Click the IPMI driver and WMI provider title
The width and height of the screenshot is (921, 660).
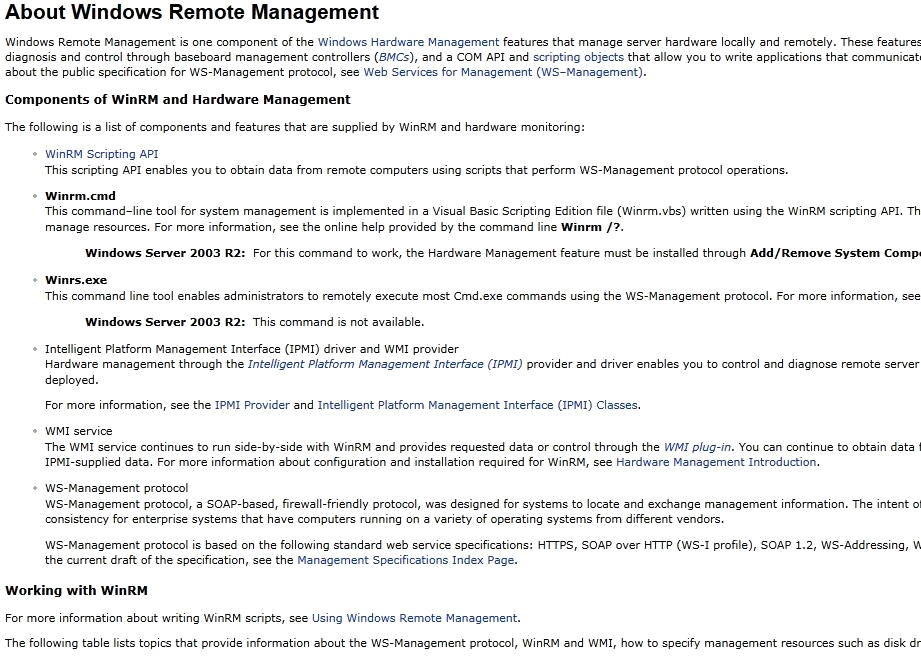(252, 349)
